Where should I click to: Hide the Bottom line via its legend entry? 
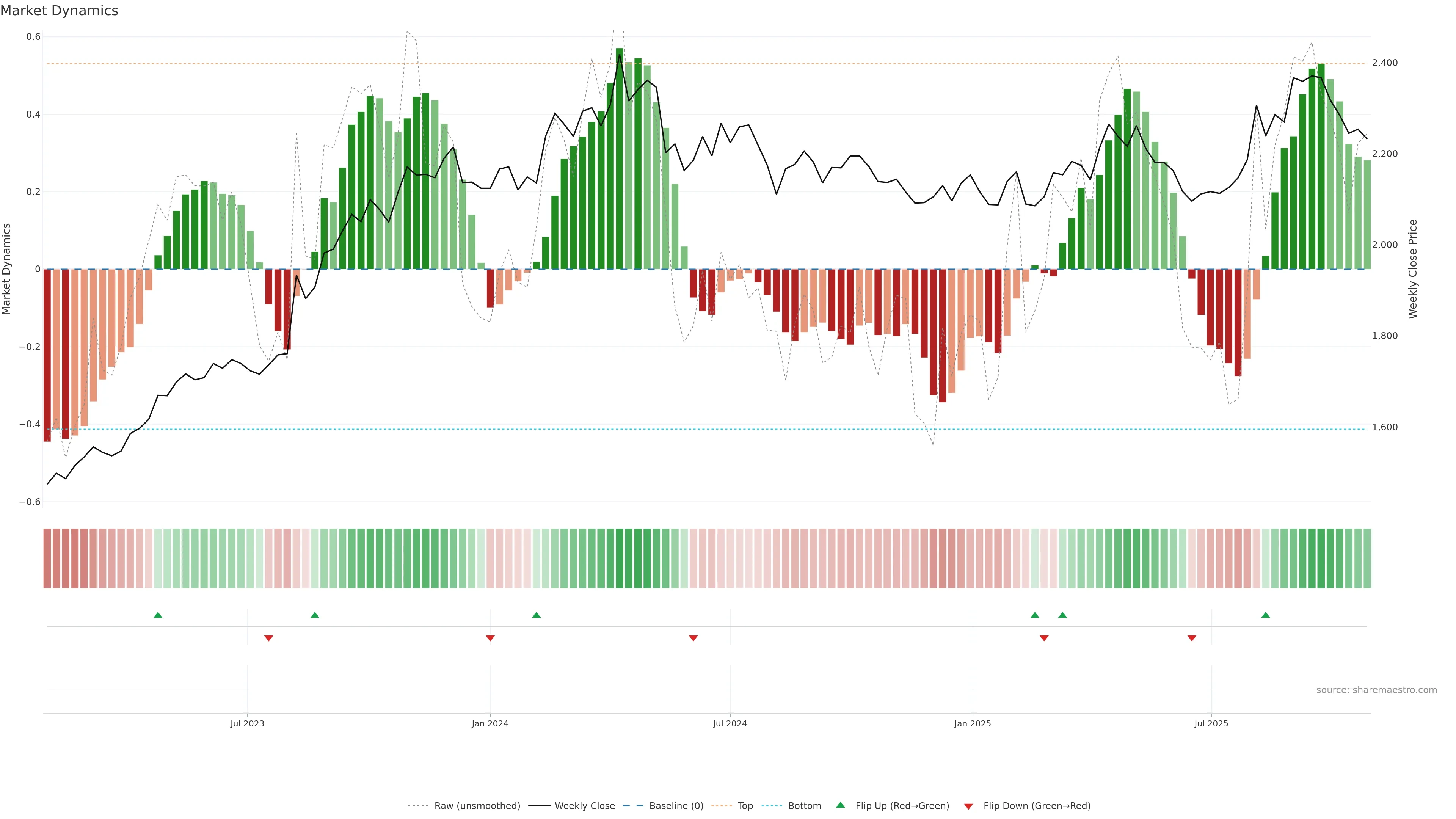click(x=804, y=806)
